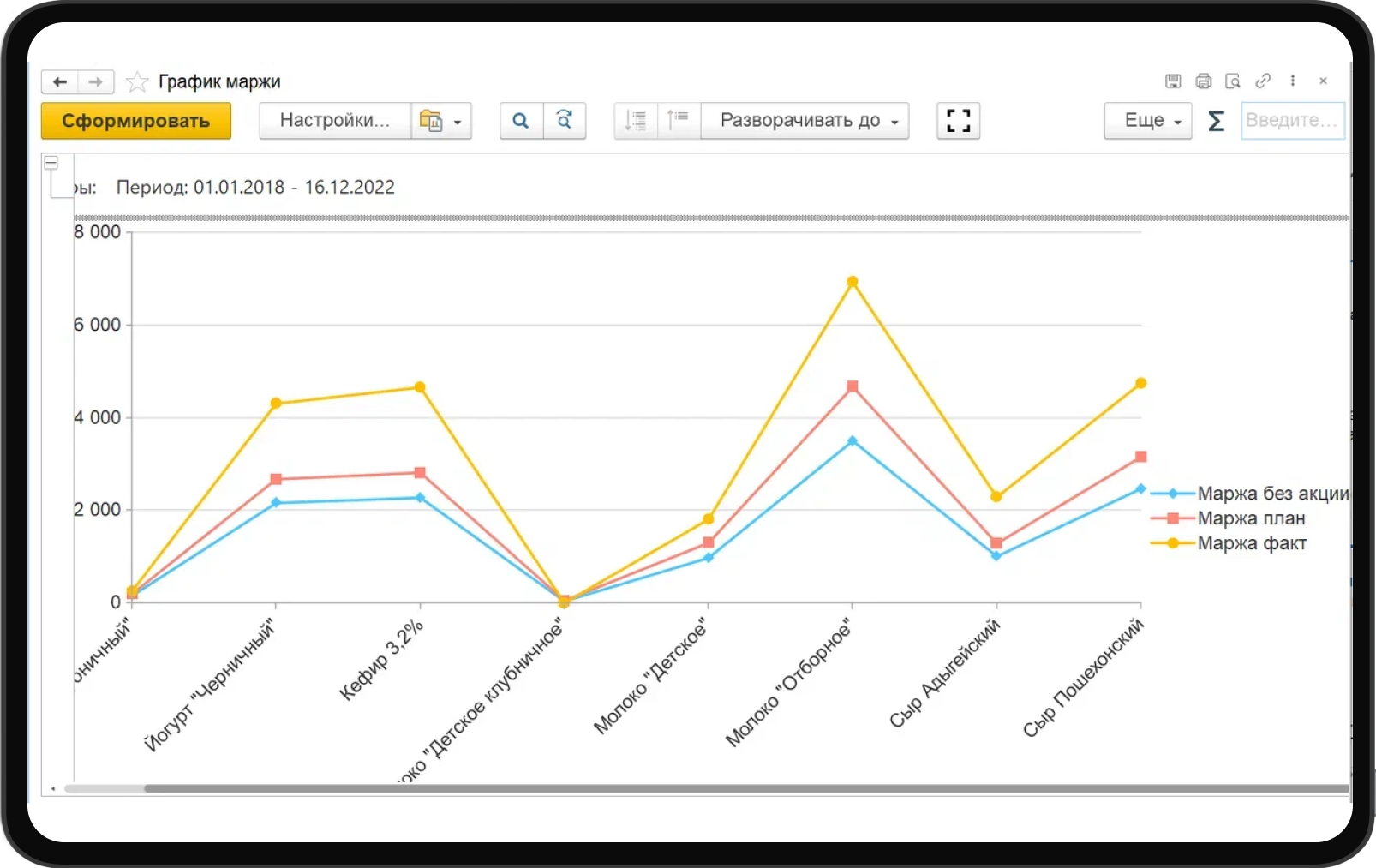This screenshot has height=868, width=1376.
Task: Open the report variants dropdown
Action: (441, 121)
